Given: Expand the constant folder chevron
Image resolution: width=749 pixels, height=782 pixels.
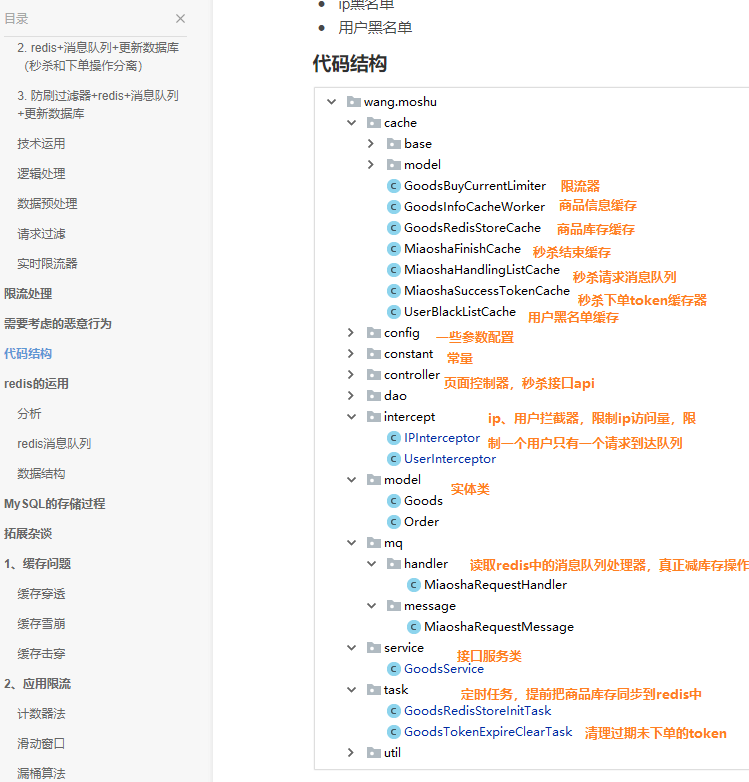Looking at the screenshot, I should tap(351, 354).
